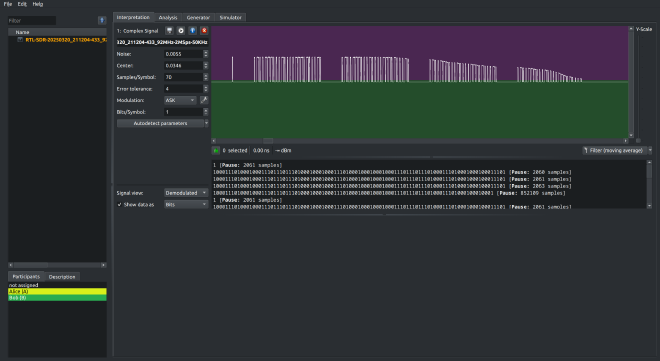Click the down arrow of the bits text scrollbar
The image size is (660, 361).
[x=649, y=206]
